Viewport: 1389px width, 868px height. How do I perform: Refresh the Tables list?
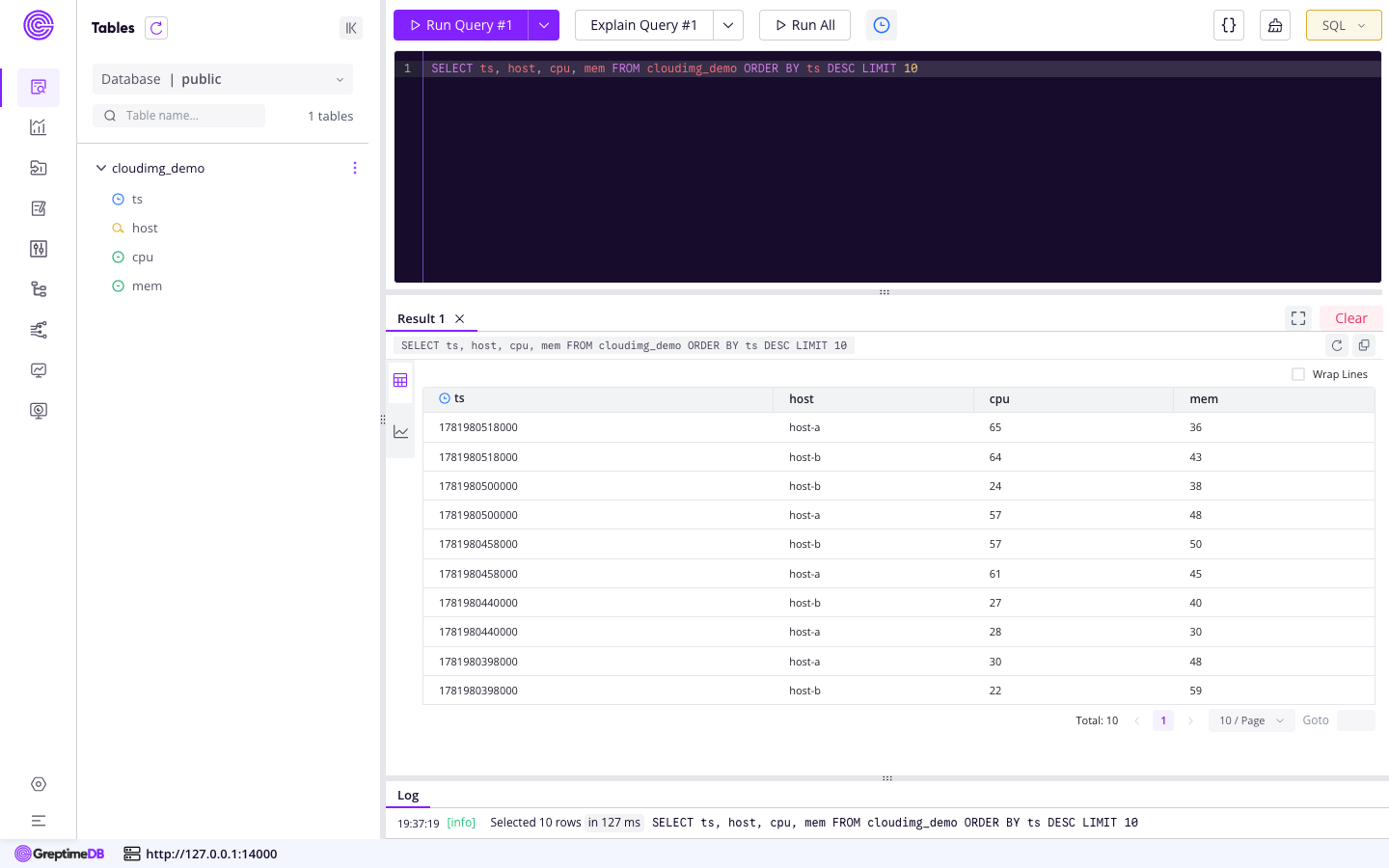pyautogui.click(x=156, y=28)
